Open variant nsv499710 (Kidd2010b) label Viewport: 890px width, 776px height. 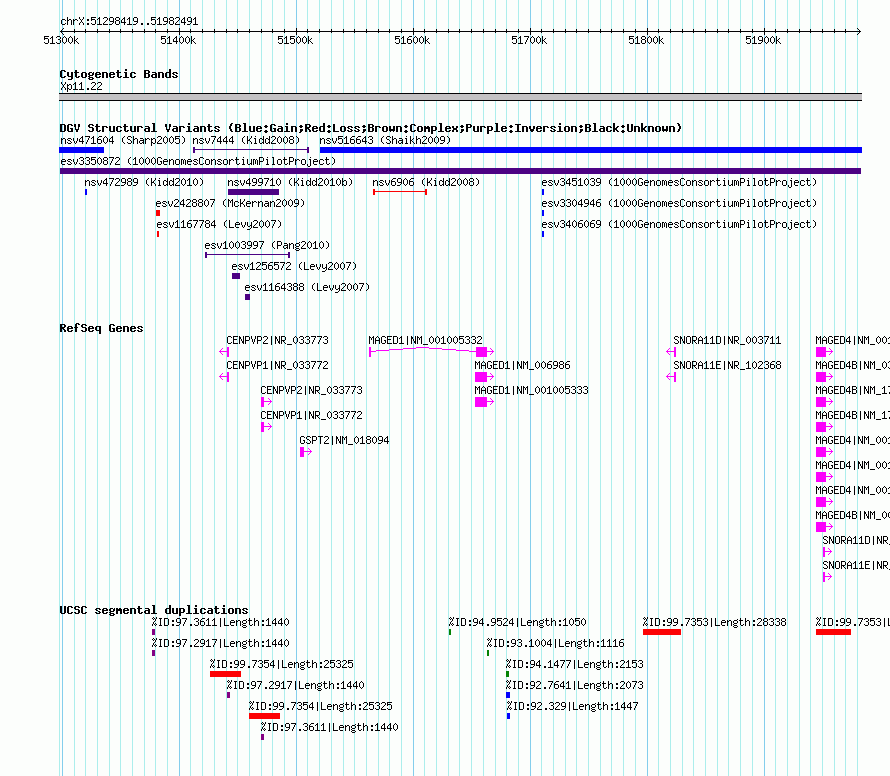290,182
